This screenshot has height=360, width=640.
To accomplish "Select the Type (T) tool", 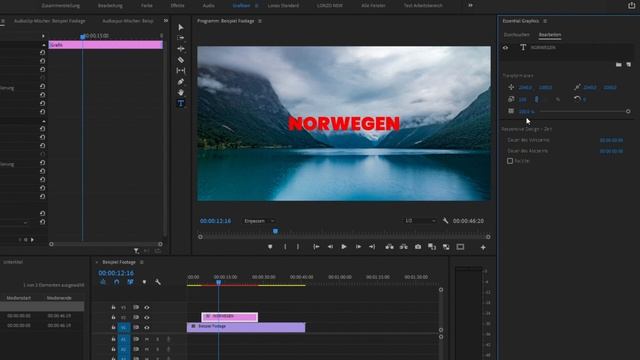I will [181, 103].
